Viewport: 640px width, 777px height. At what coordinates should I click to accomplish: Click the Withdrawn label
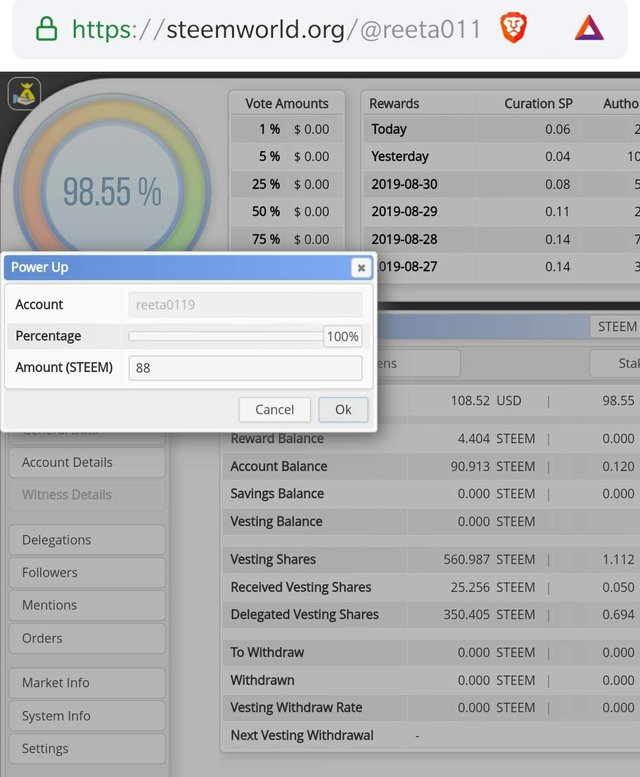point(262,680)
